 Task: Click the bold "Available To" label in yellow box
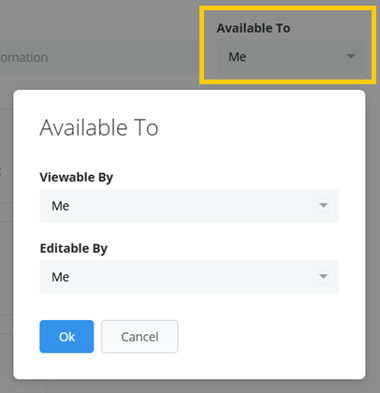click(253, 28)
